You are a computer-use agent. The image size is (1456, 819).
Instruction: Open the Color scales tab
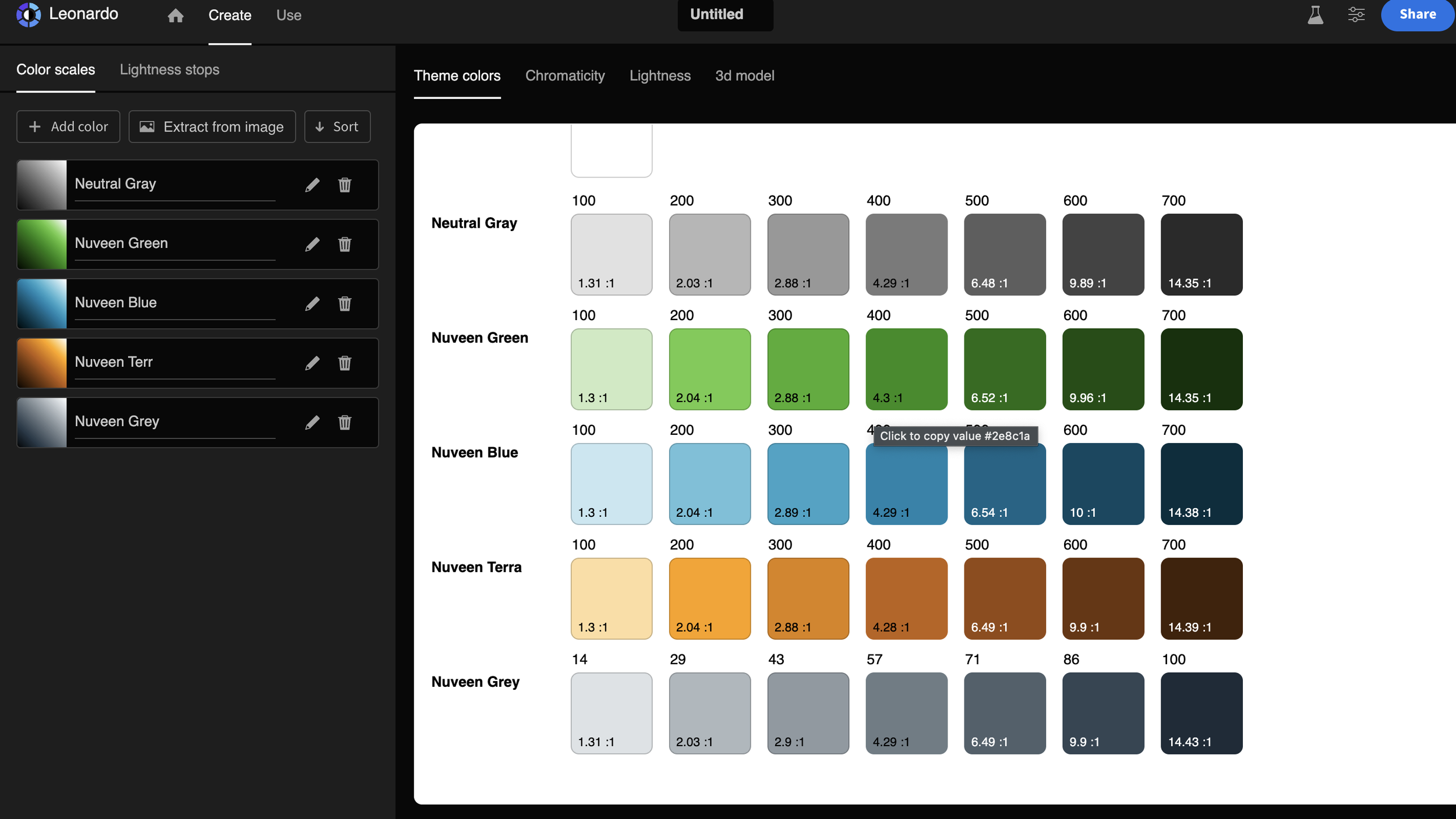click(x=55, y=70)
